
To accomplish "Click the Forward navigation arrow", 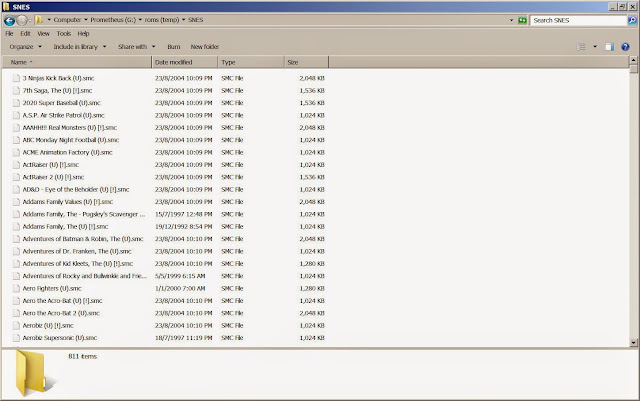I will pos(22,20).
